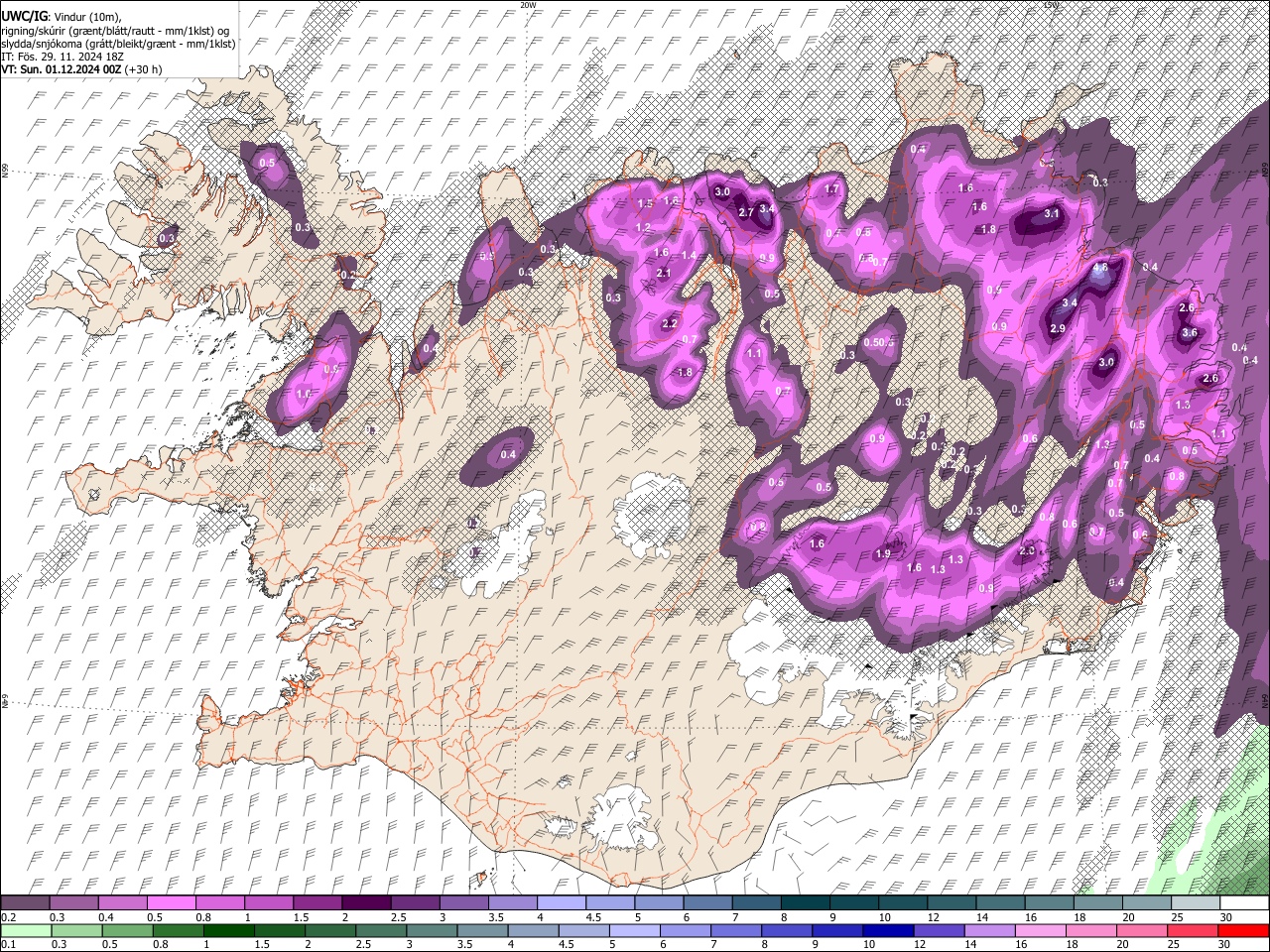This screenshot has height=952, width=1270.
Task: Click the valid time 'VT: Sun. 01.12.2024 00Z (+30 h)'
Action: pos(81,69)
